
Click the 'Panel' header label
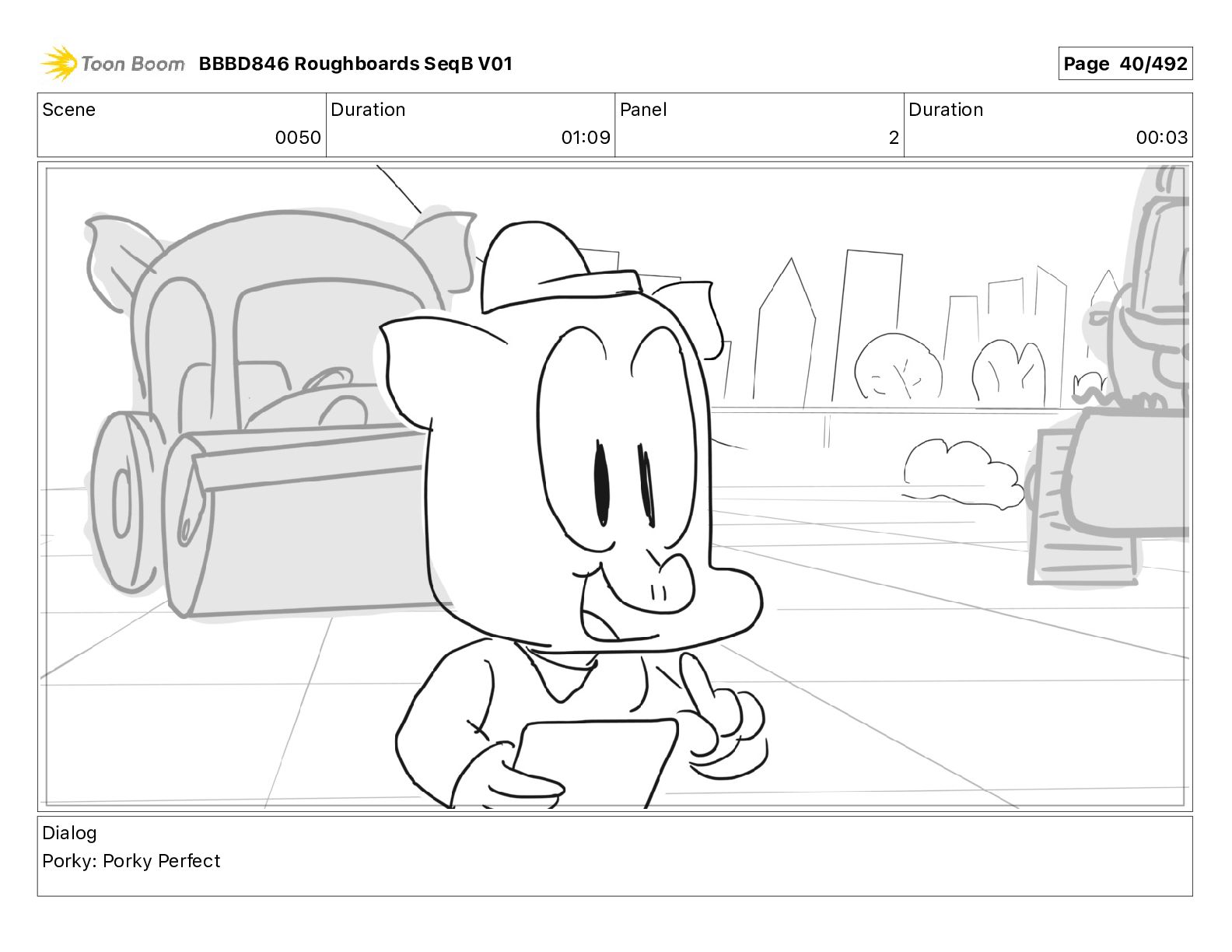pos(643,110)
